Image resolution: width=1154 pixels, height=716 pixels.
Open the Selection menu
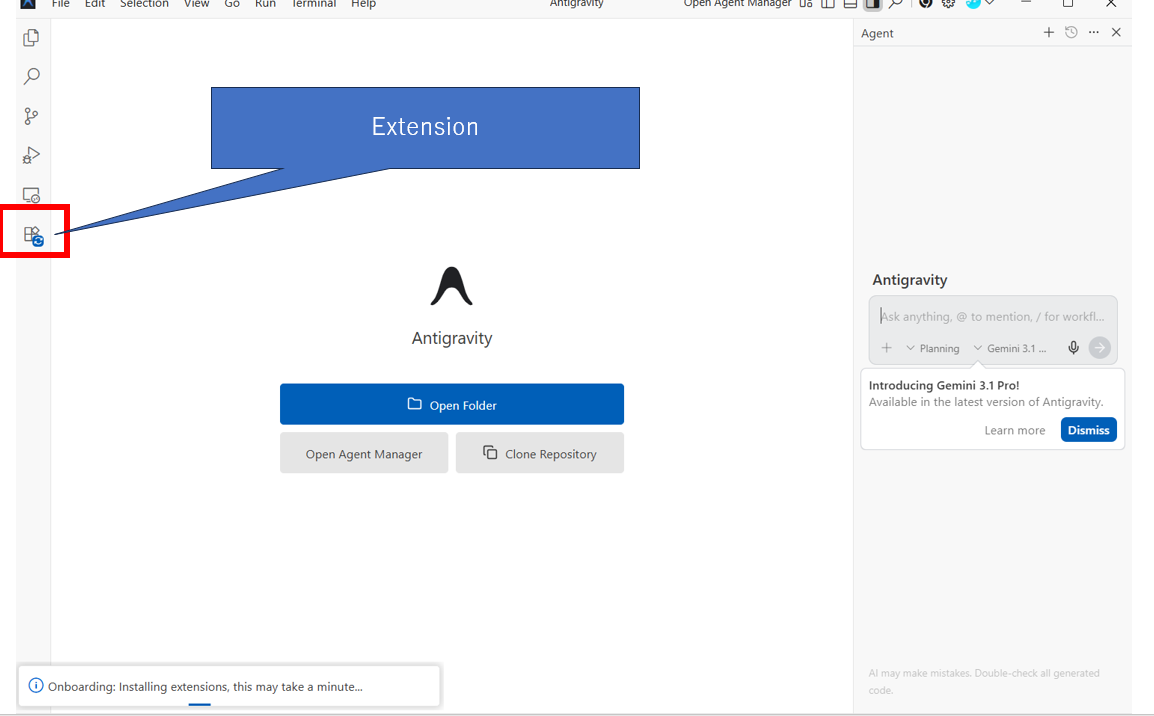tap(144, 5)
